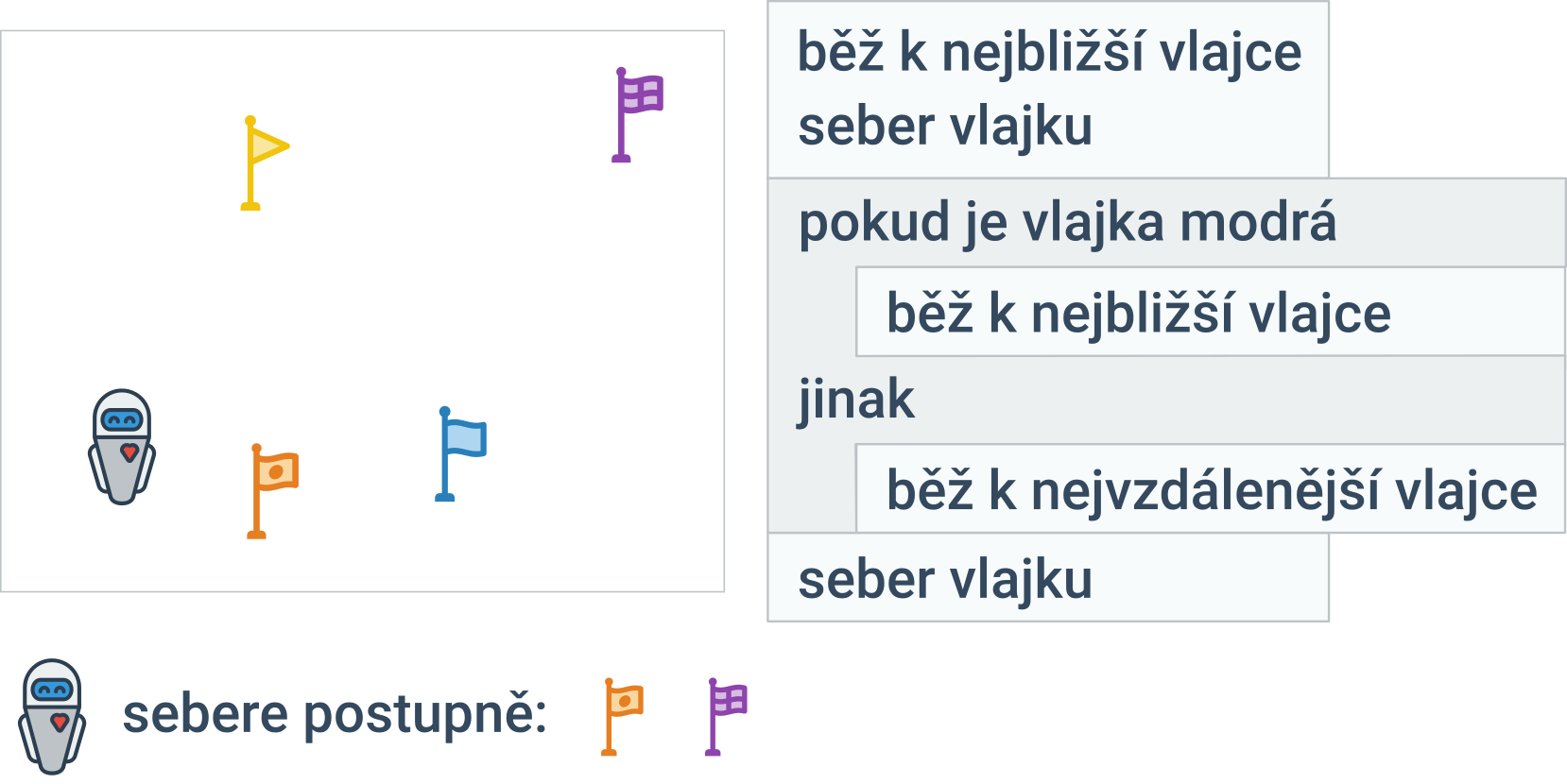Select the first 'běž k nejbližší vlajce' block

coord(1048,52)
